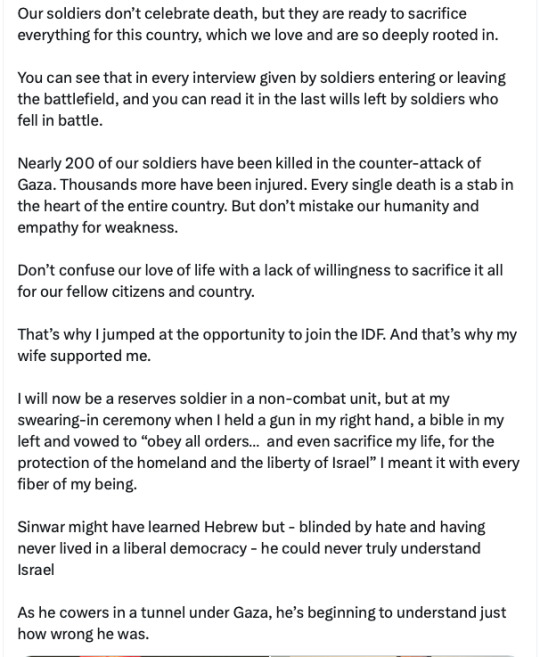Click the phrase "empathy for weakness"
This screenshot has width=540, height=657.
tap(98, 228)
